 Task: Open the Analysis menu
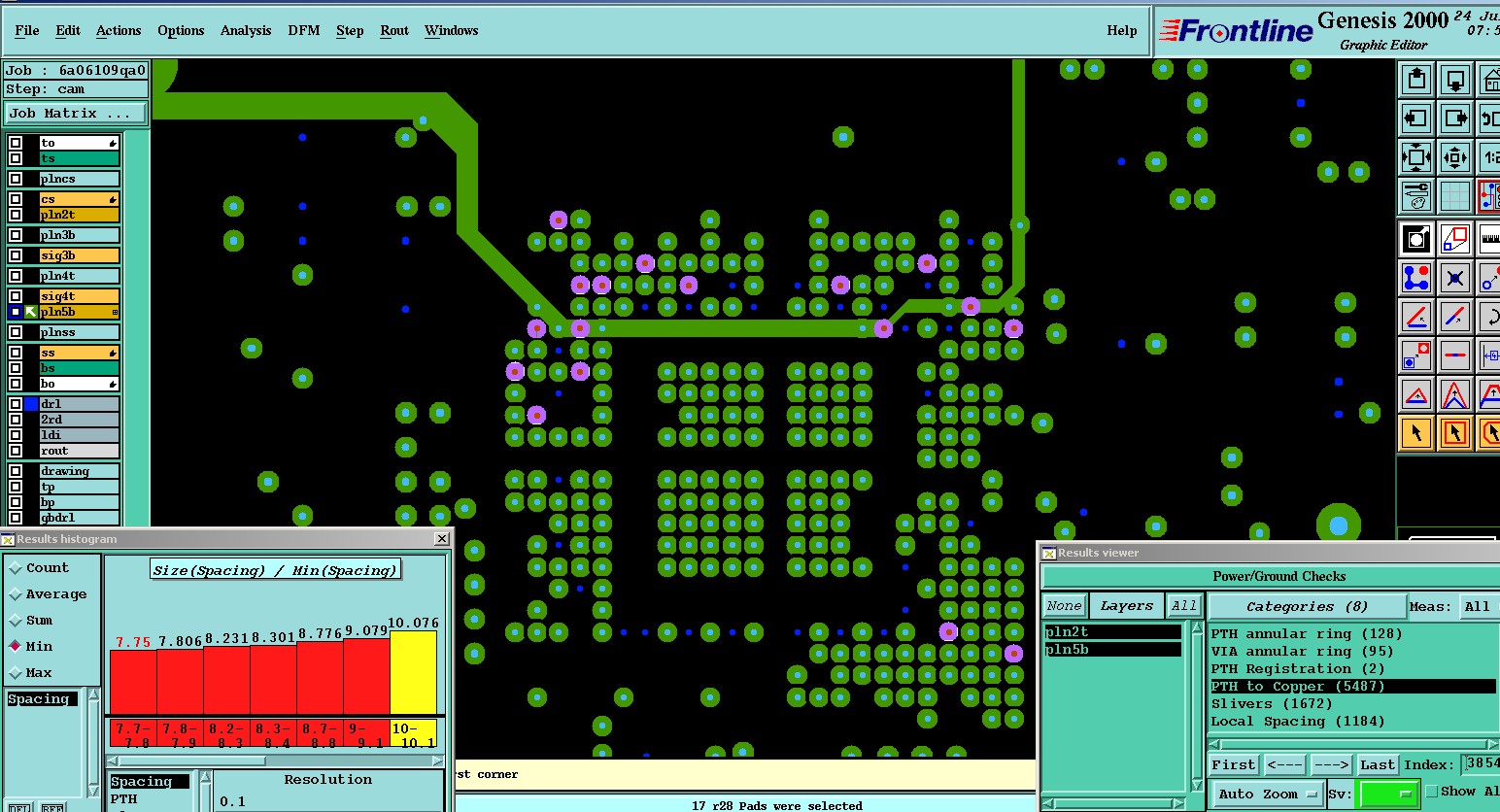point(246,30)
